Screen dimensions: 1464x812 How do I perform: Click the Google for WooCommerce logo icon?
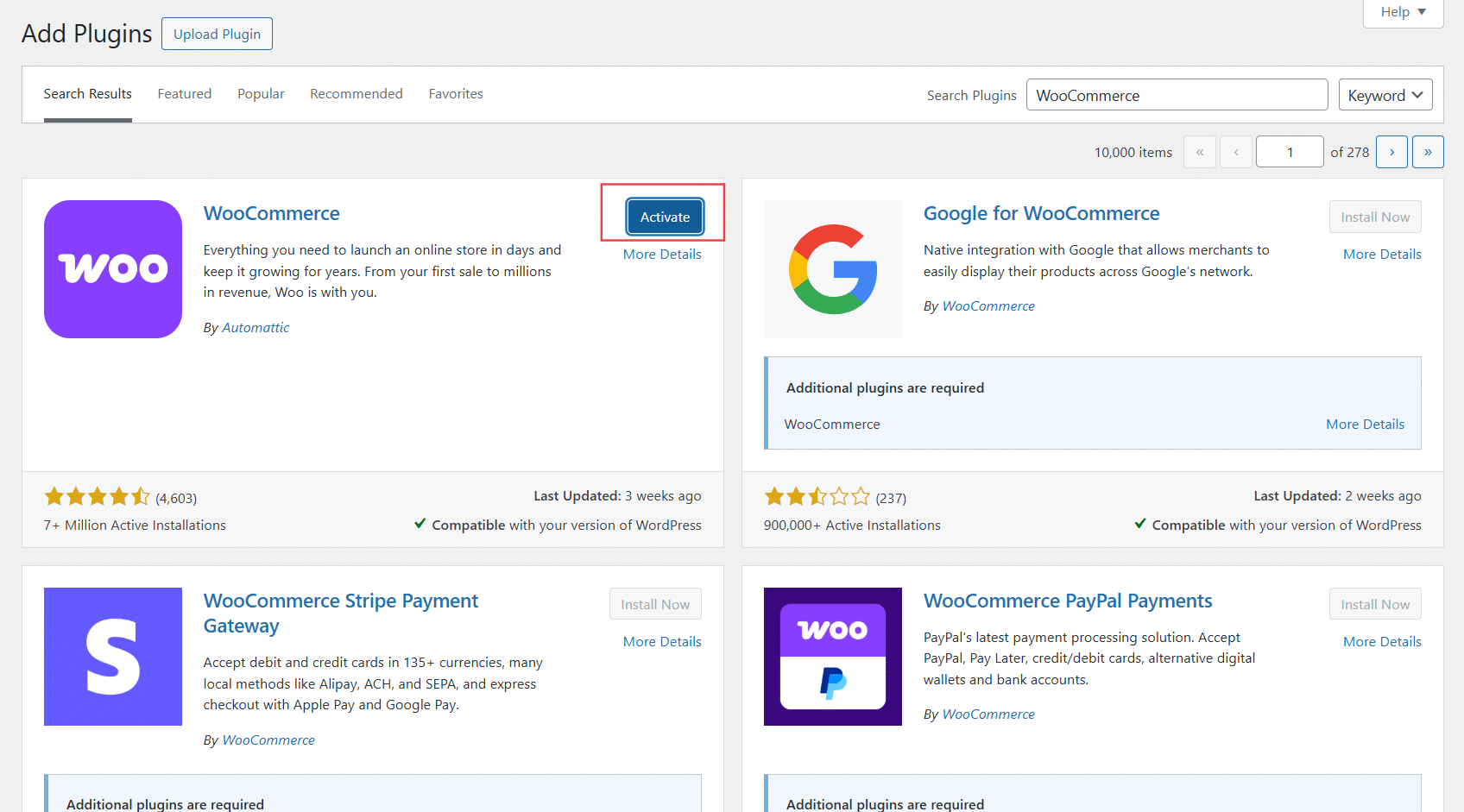[833, 269]
